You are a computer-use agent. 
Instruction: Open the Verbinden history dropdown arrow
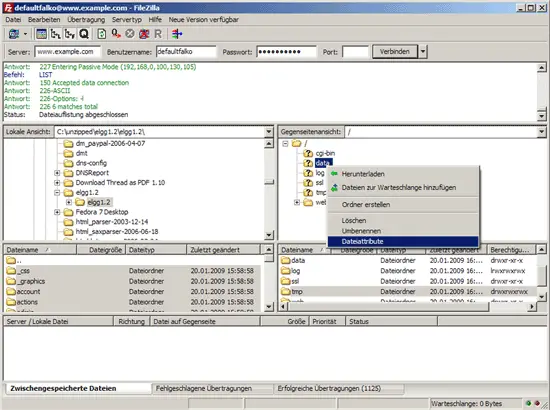423,52
